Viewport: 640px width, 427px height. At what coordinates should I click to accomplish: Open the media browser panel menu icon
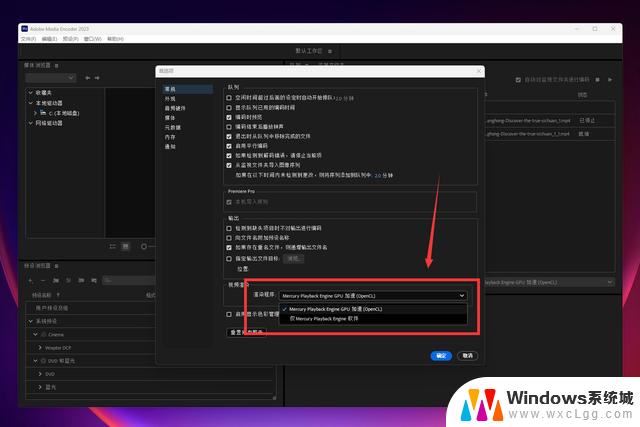tap(57, 66)
